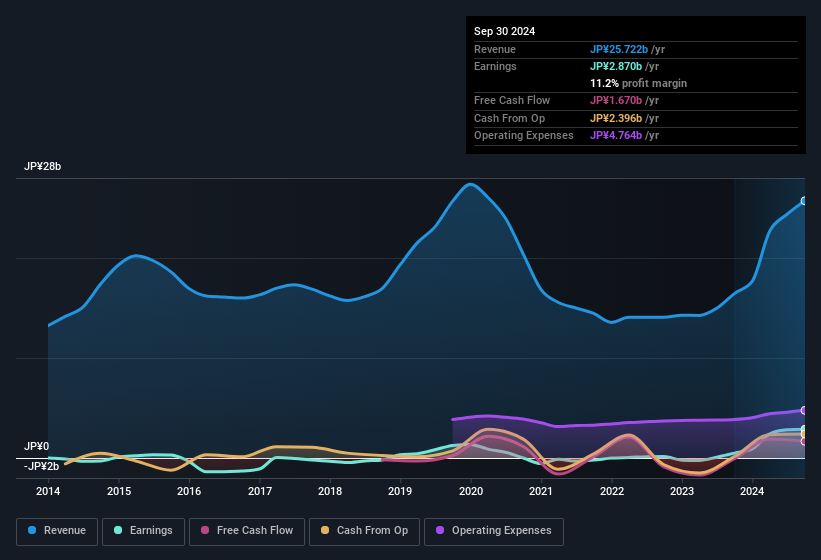Click the JP¥28b y-axis label
The image size is (821, 560).
tap(42, 166)
